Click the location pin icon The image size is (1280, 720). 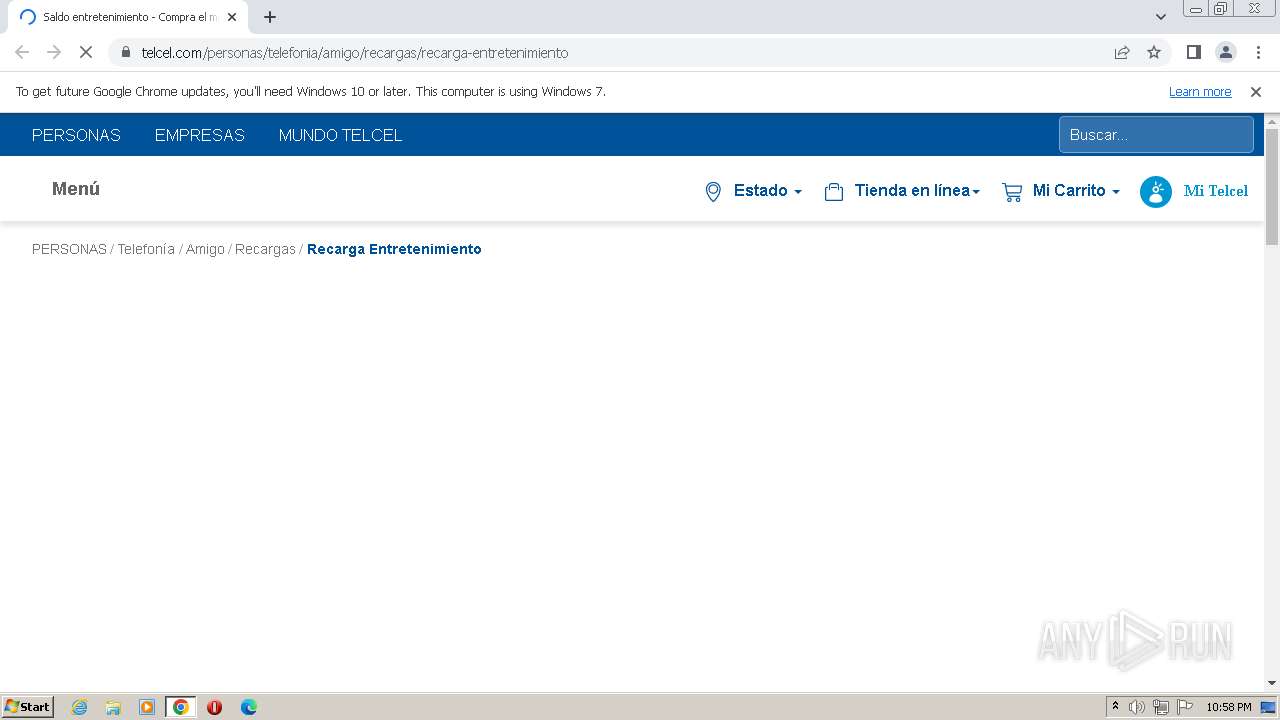pyautogui.click(x=713, y=191)
